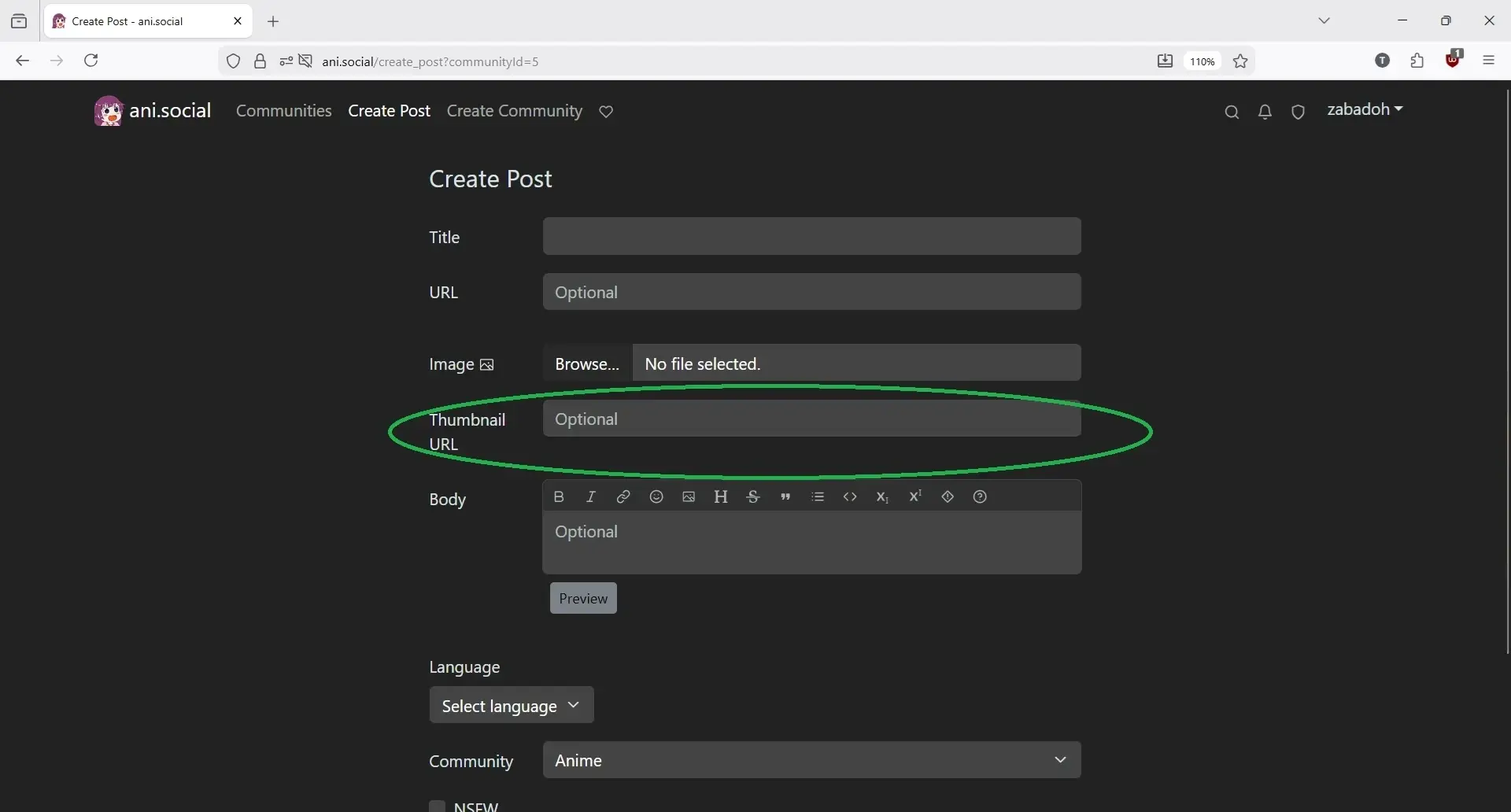Expand the Select language dropdown
Image resolution: width=1511 pixels, height=812 pixels.
(x=512, y=706)
